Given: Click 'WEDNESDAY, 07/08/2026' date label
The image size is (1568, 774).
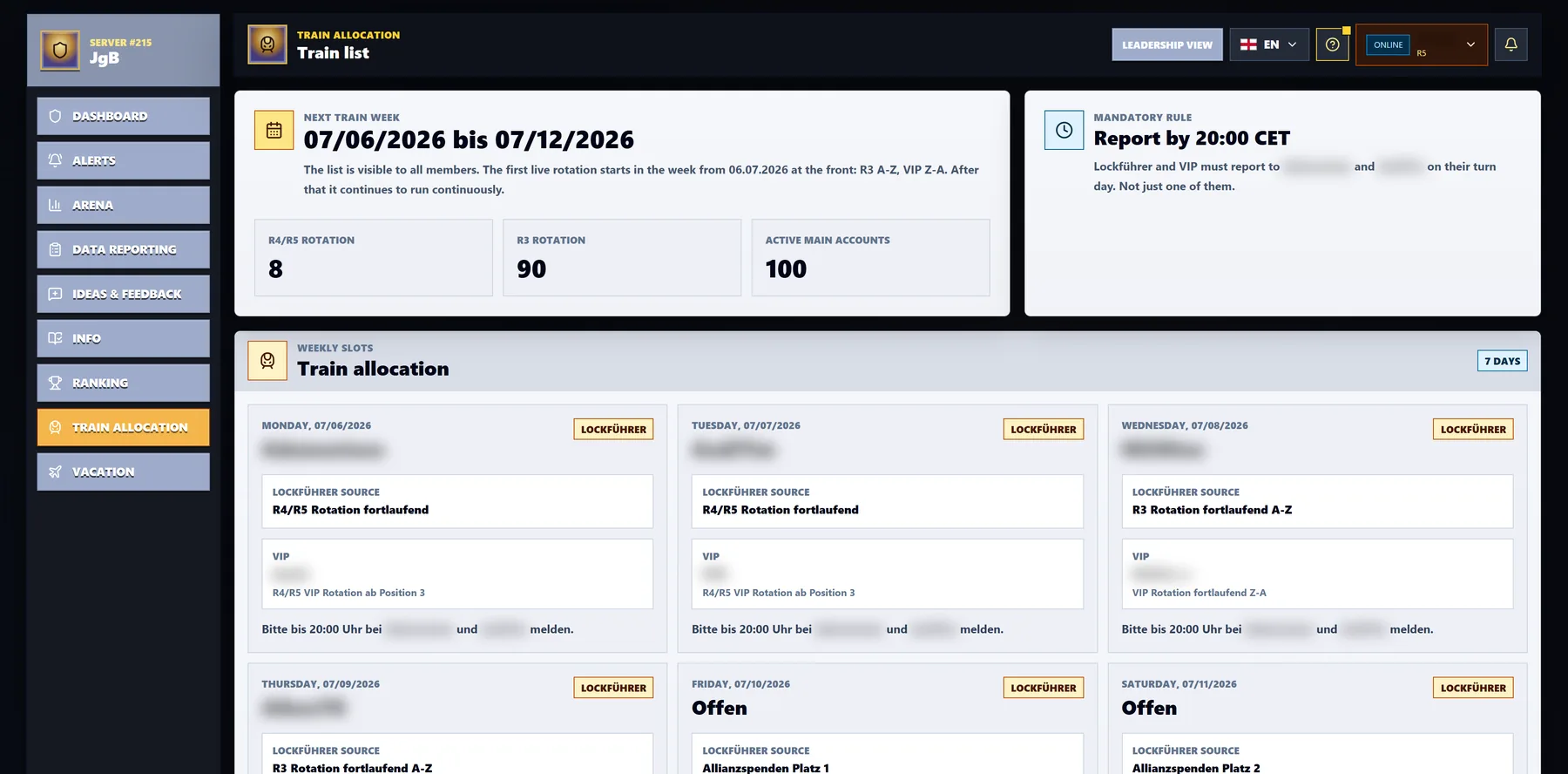Looking at the screenshot, I should (x=1185, y=425).
